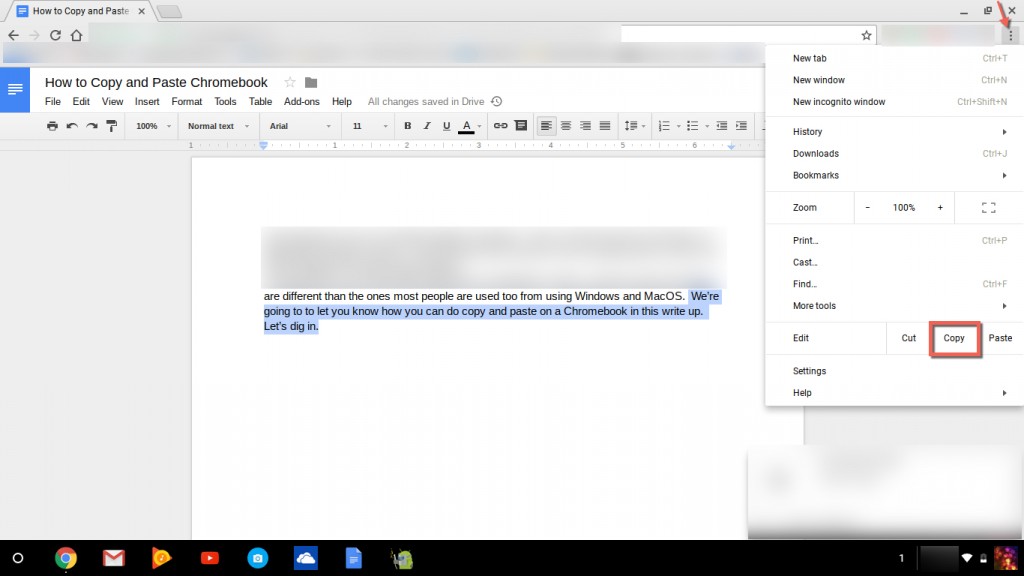The width and height of the screenshot is (1024, 576).
Task: Toggle bold formatting
Action: (408, 125)
